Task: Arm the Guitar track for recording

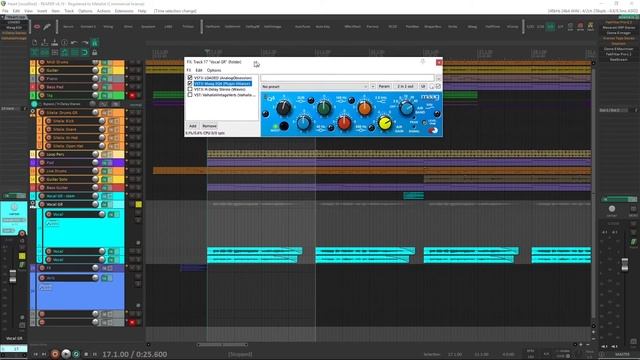Action: (42, 70)
